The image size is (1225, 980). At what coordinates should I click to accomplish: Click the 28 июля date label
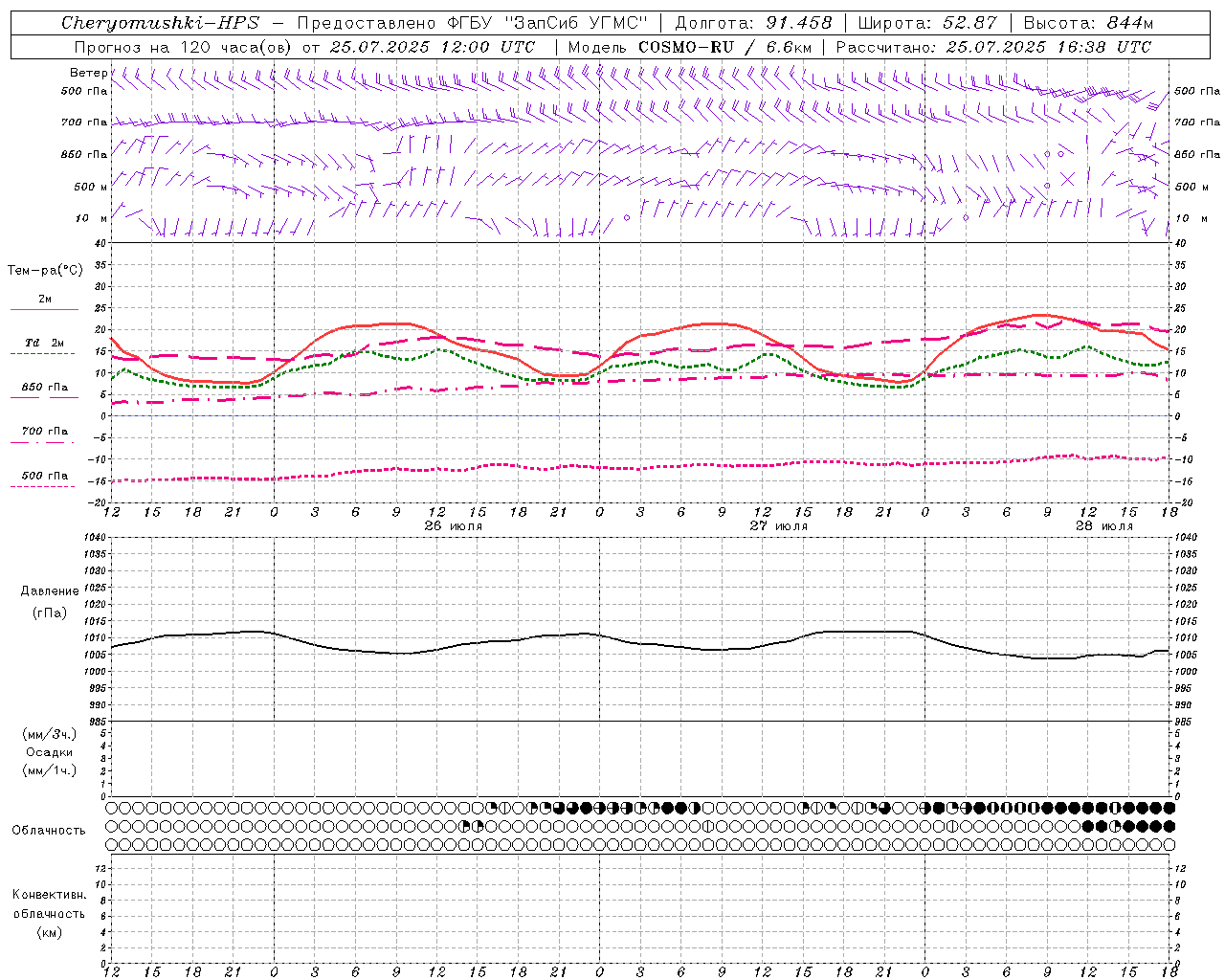[1103, 526]
